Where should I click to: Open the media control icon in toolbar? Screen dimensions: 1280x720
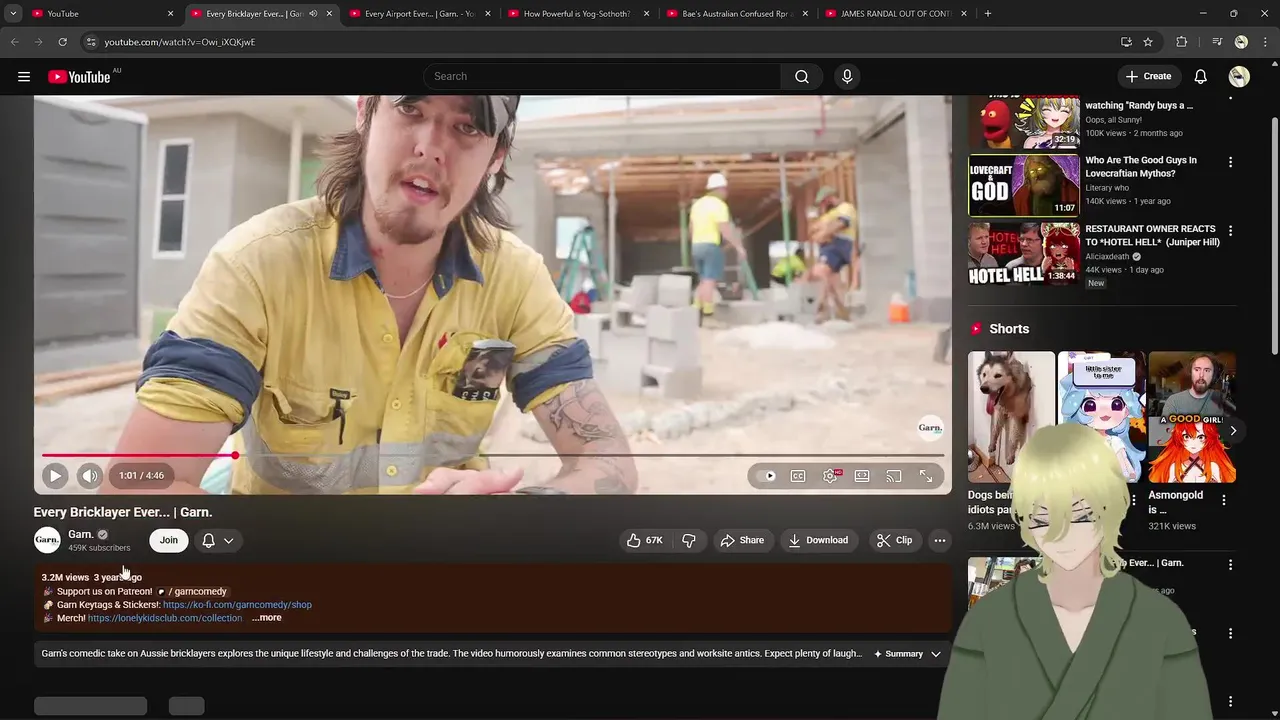(x=1217, y=42)
